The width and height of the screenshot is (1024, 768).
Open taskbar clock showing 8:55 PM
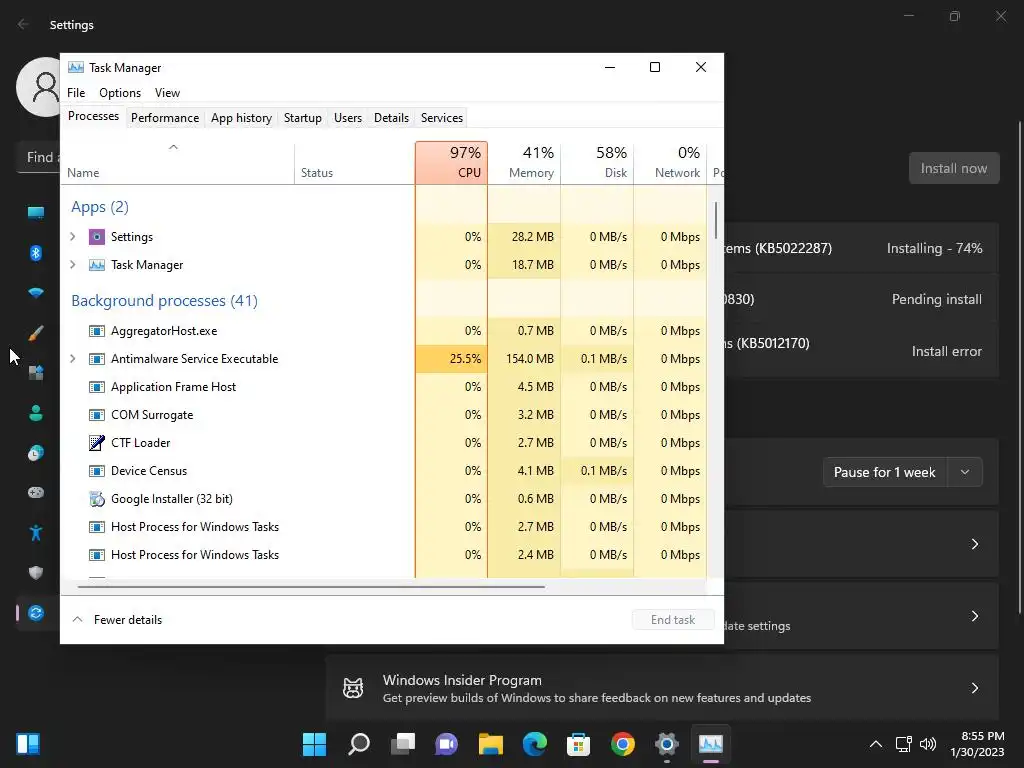[x=977, y=744]
